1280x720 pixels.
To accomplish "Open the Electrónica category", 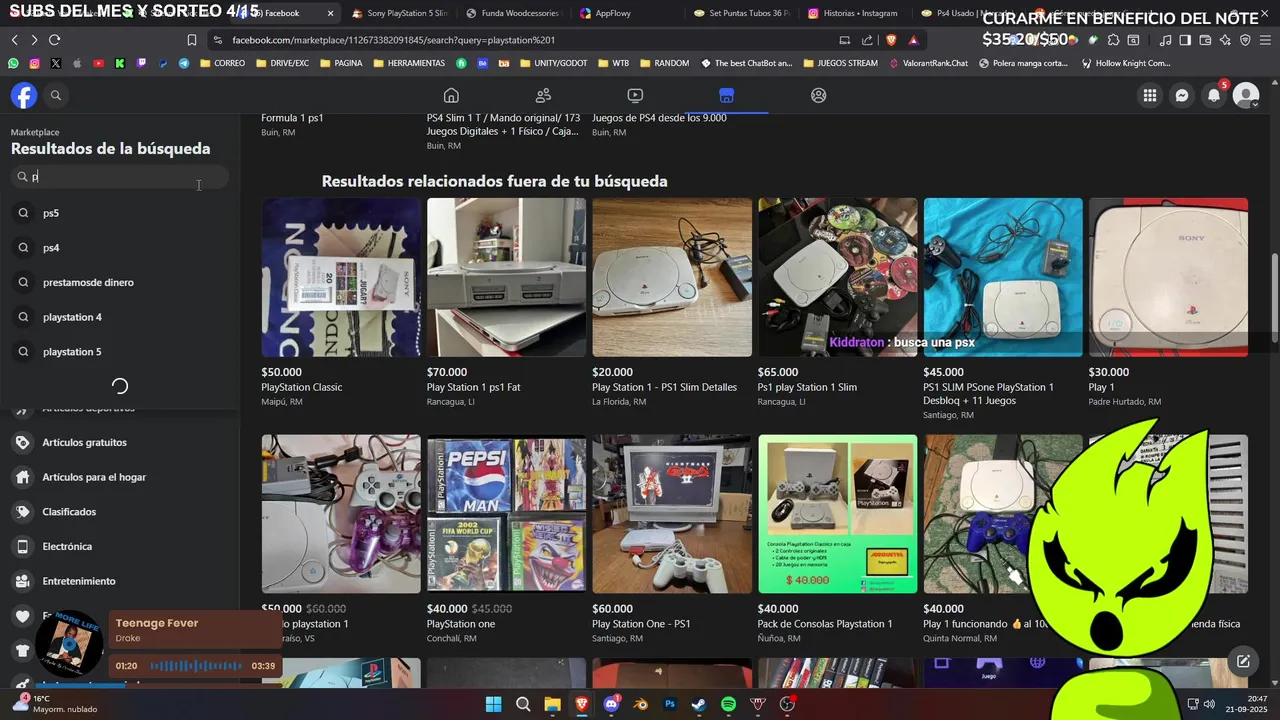I will (120, 546).
